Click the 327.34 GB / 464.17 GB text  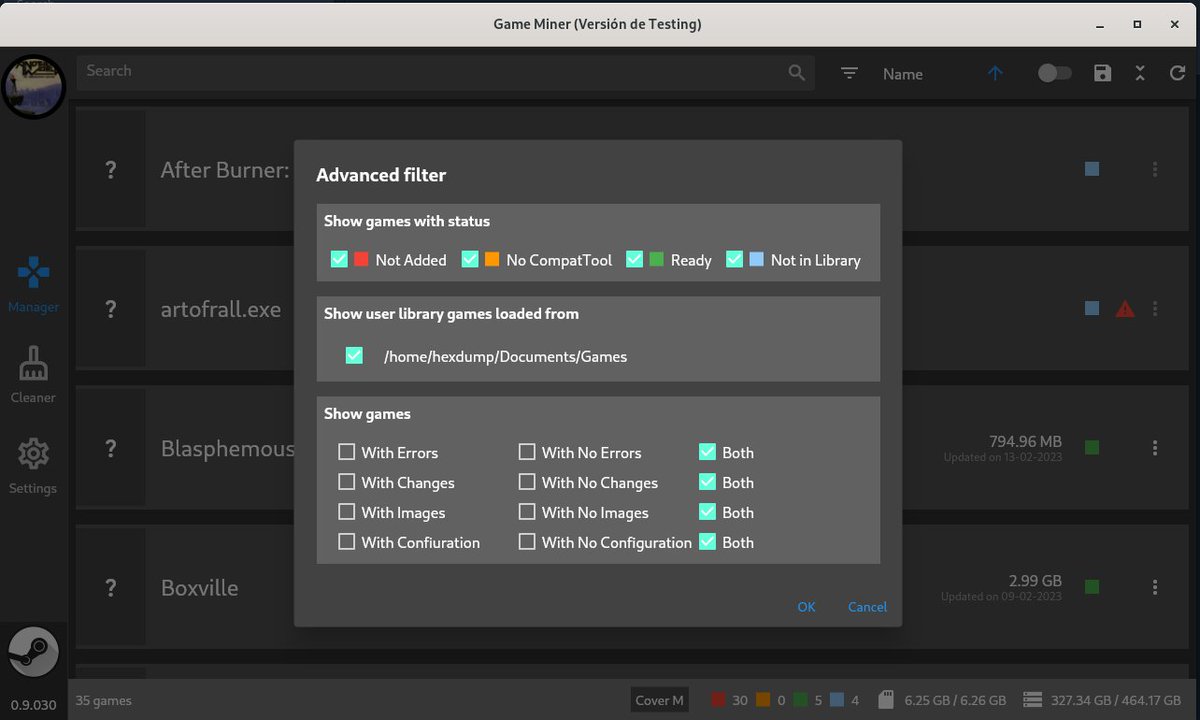tap(1116, 700)
